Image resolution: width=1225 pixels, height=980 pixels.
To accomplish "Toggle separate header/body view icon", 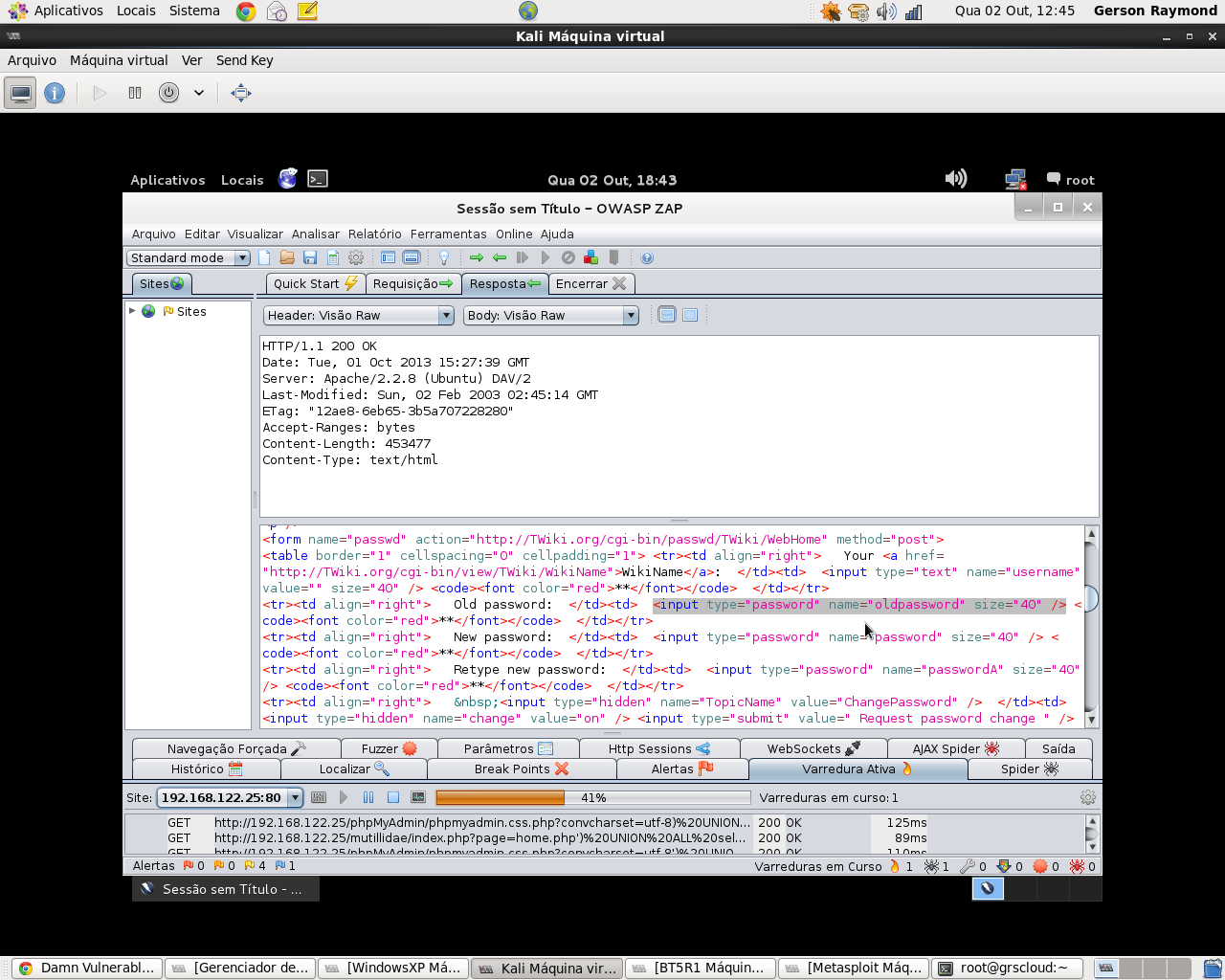I will [x=667, y=315].
